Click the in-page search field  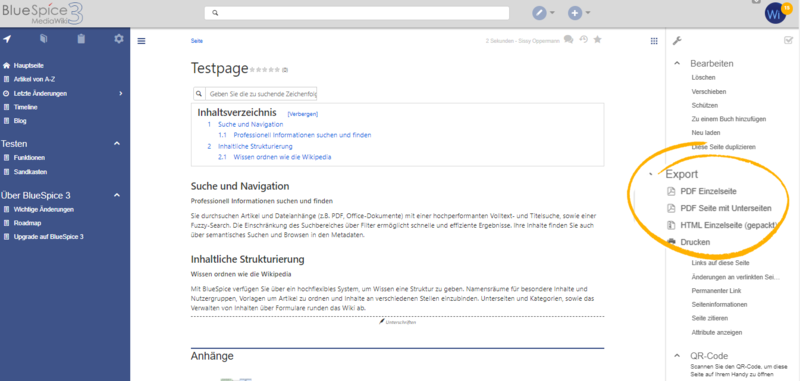click(261, 94)
